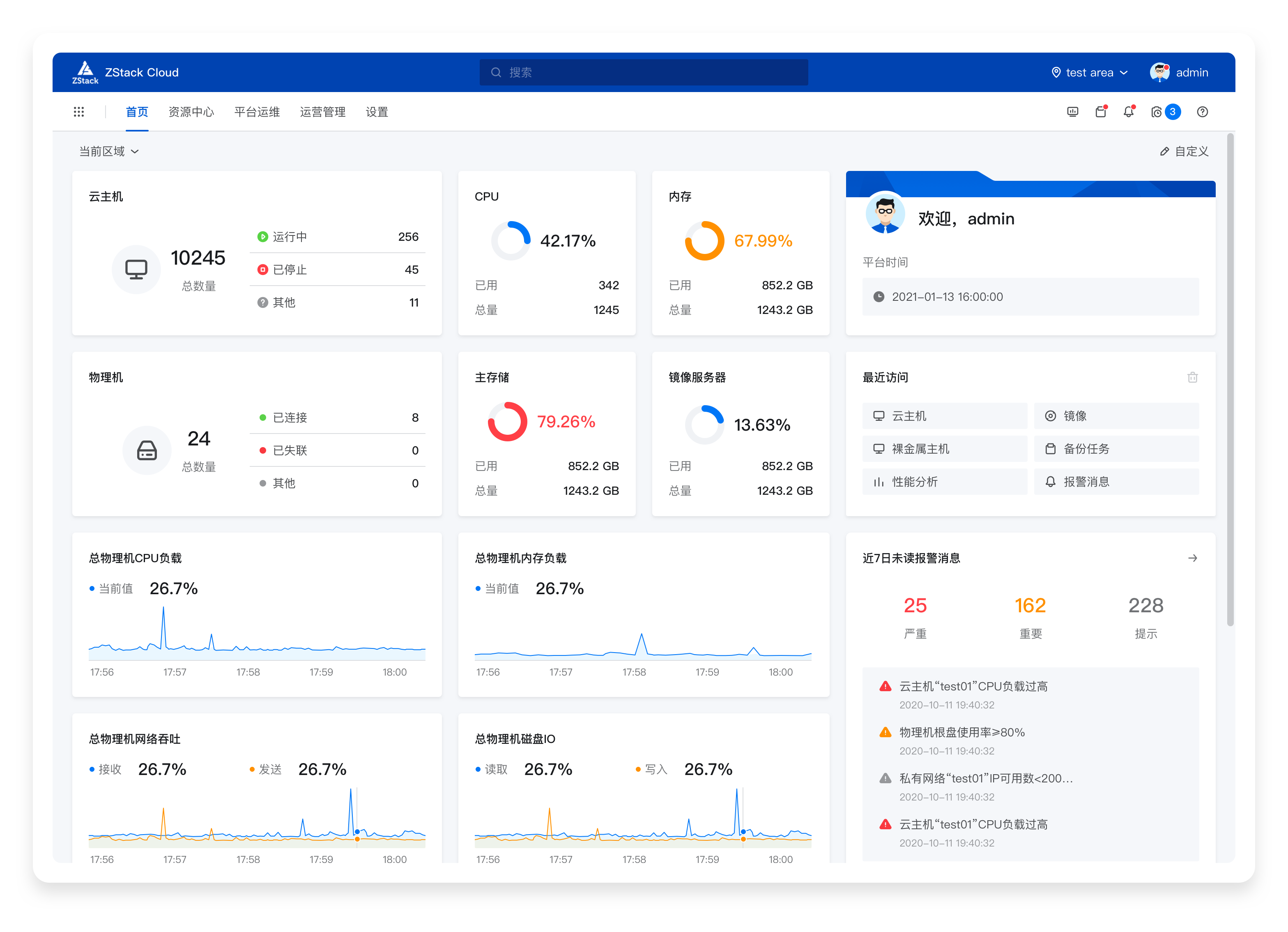Click the console monitor icon in toolbar
Image resolution: width=1288 pixels, height=932 pixels.
1072,112
